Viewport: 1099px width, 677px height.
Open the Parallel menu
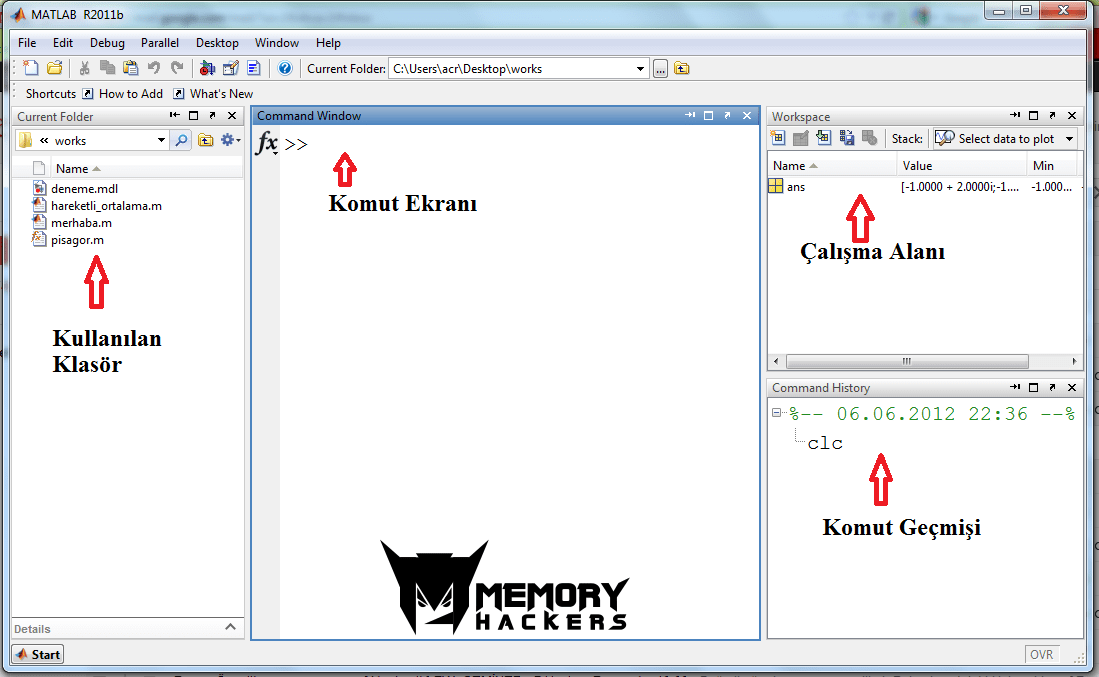coord(160,43)
